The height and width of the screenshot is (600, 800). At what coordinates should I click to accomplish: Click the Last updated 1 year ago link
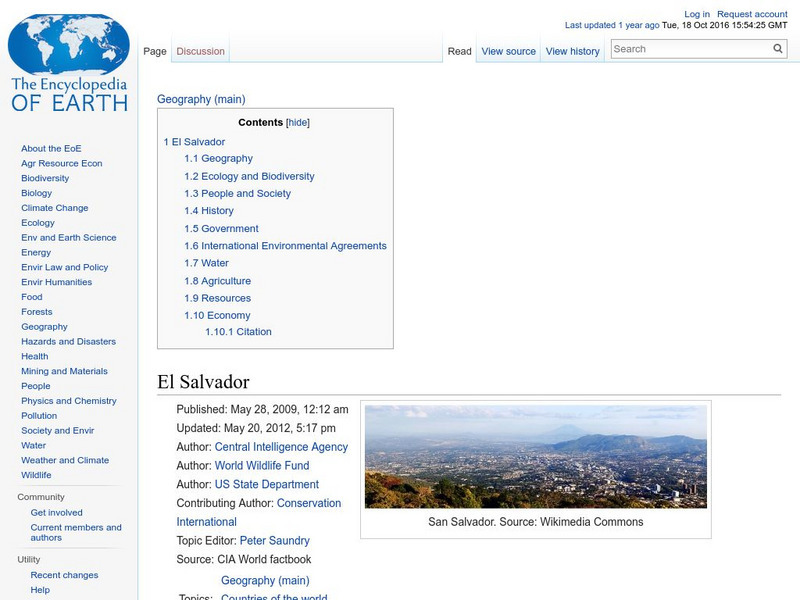612,25
